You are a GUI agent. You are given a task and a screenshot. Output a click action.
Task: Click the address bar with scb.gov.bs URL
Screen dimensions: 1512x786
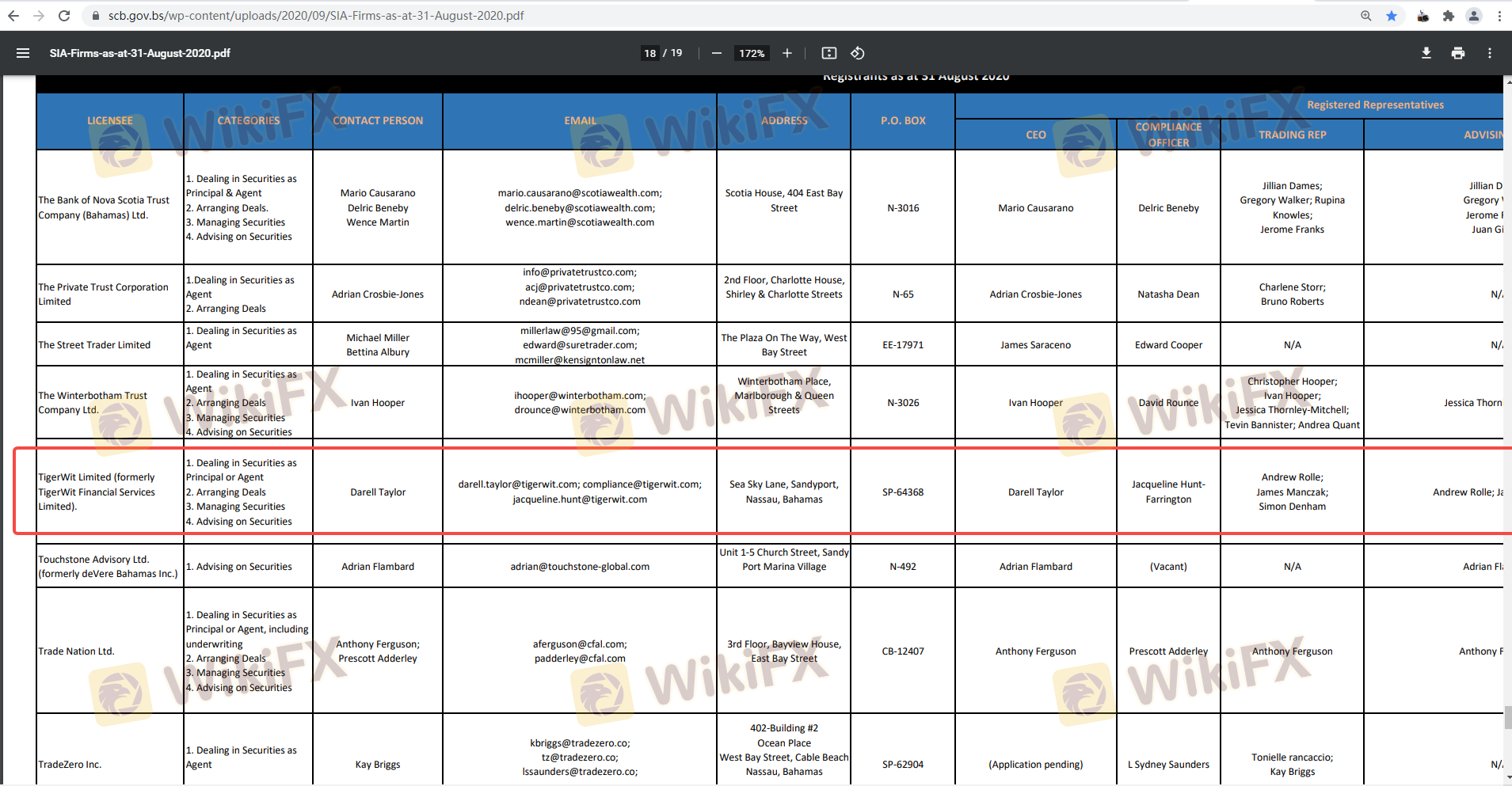317,16
